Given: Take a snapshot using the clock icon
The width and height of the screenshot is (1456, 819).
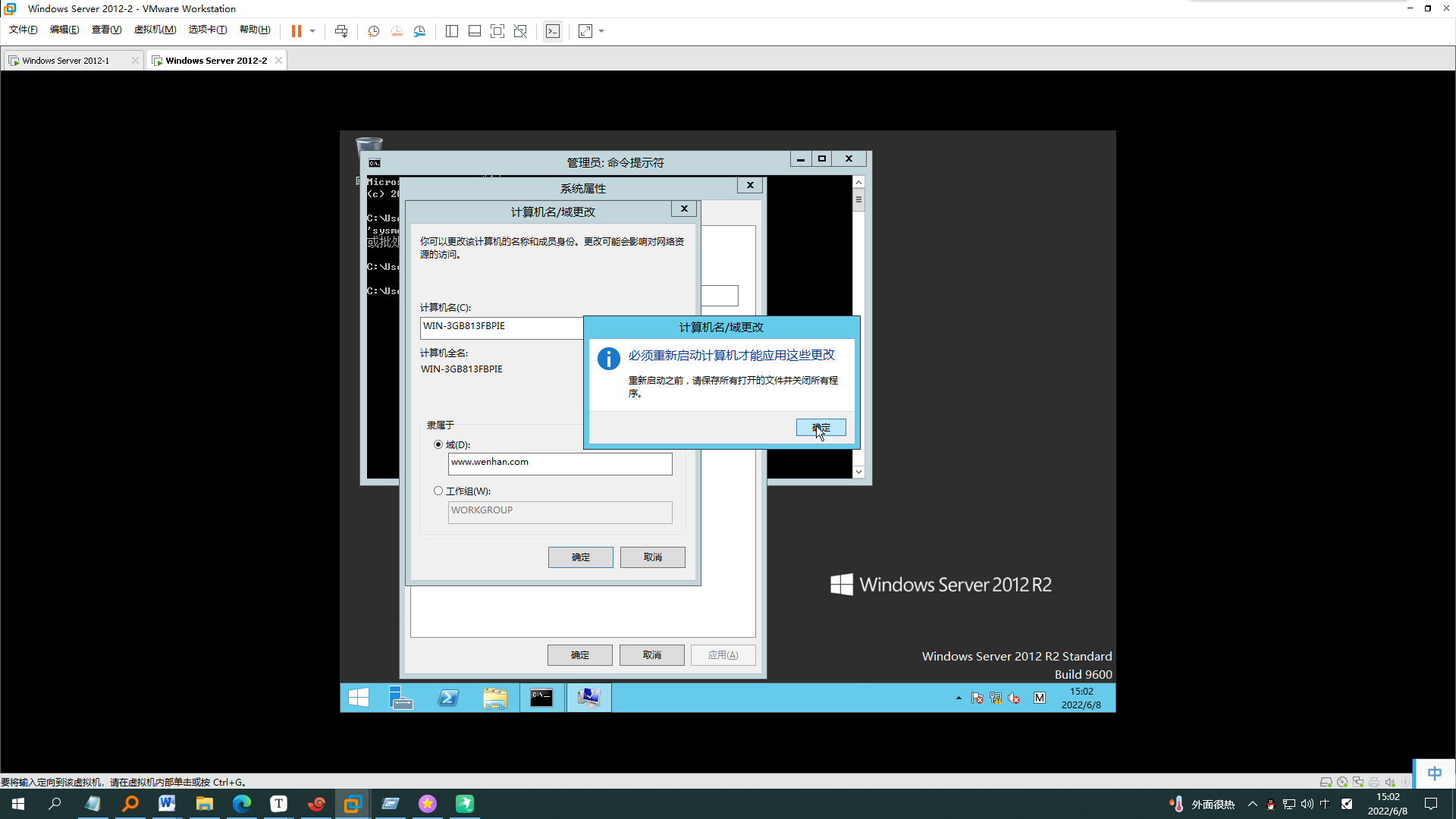Looking at the screenshot, I should tap(373, 31).
